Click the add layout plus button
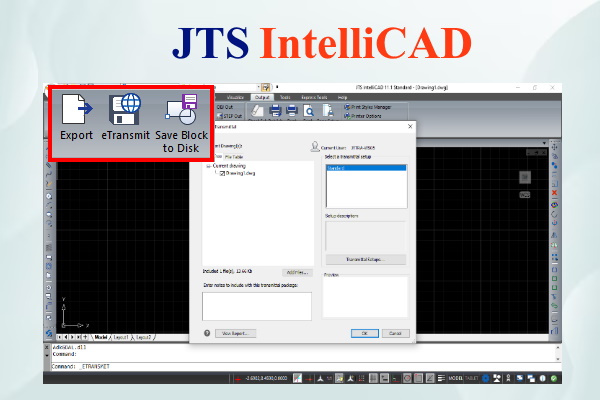The image size is (600, 400). pos(85,337)
